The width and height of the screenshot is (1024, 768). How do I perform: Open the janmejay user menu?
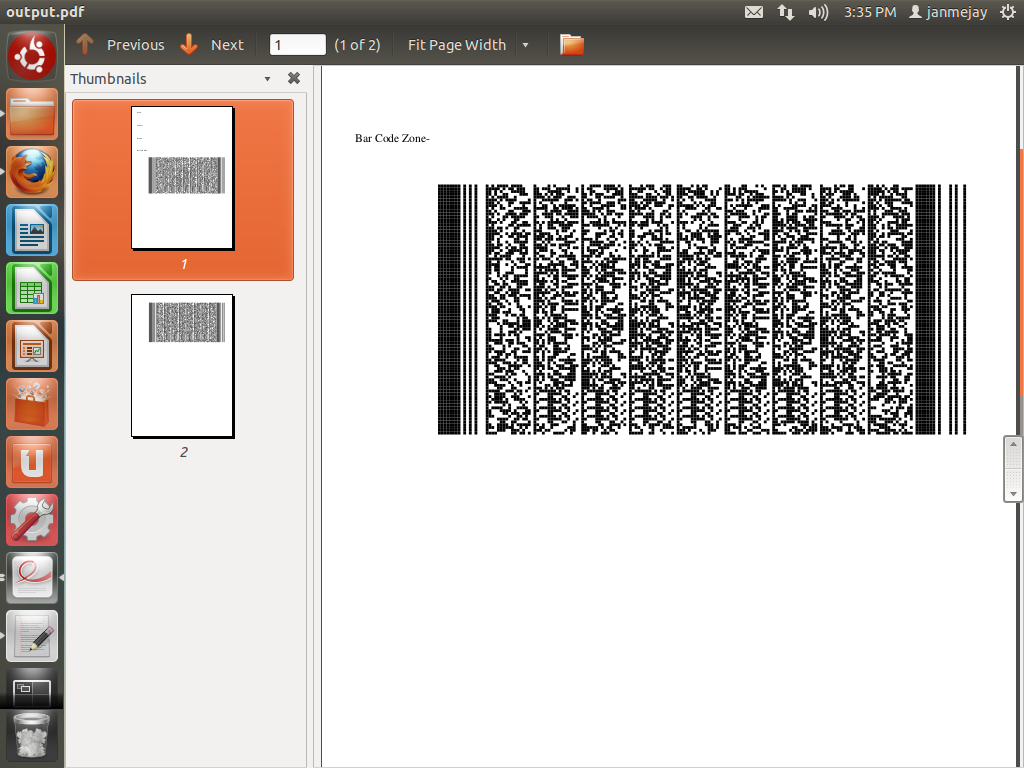(x=946, y=12)
